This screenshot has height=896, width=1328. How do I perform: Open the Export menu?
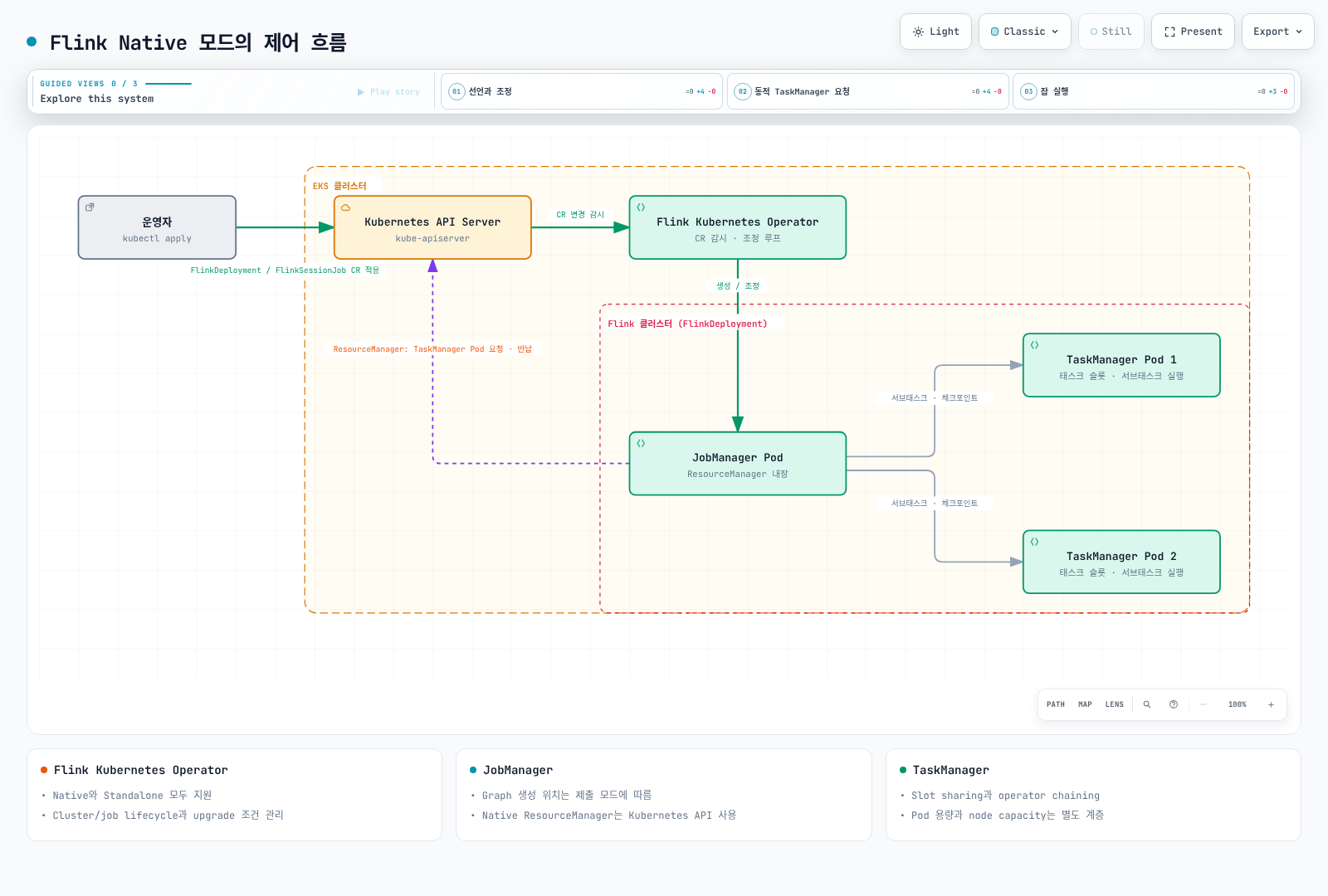tap(1277, 32)
